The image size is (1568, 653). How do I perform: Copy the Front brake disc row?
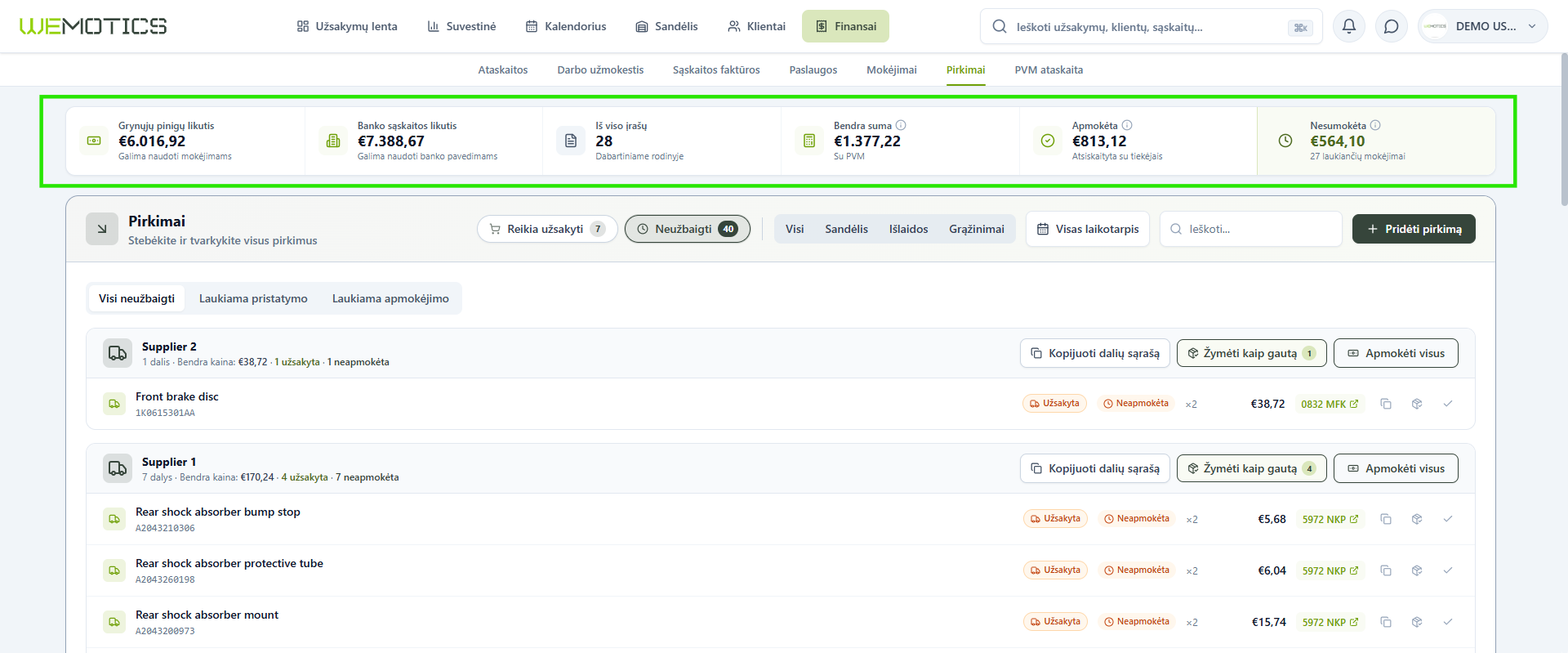(1386, 404)
